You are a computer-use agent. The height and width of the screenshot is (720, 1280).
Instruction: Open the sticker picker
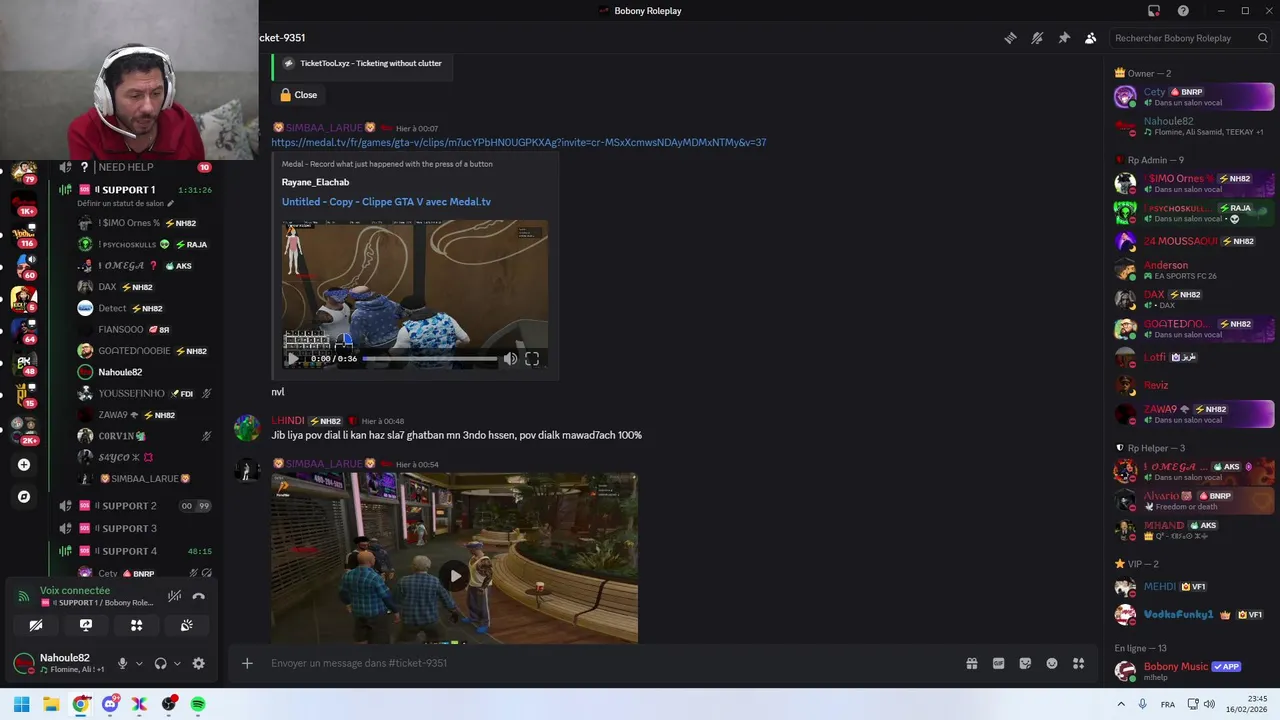(1025, 663)
